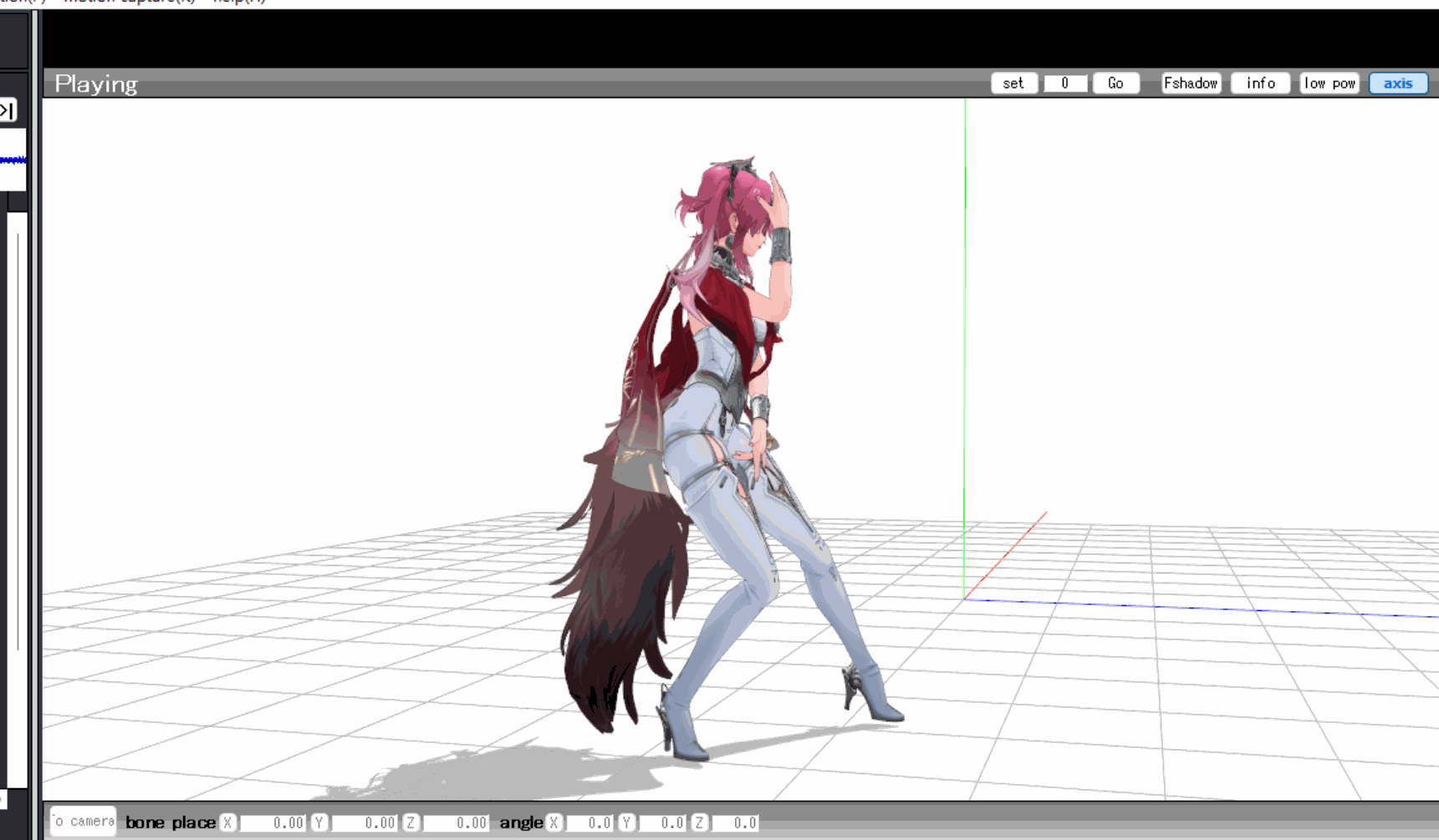Click the bone place Z value field
The height and width of the screenshot is (840, 1439).
pyautogui.click(x=456, y=823)
